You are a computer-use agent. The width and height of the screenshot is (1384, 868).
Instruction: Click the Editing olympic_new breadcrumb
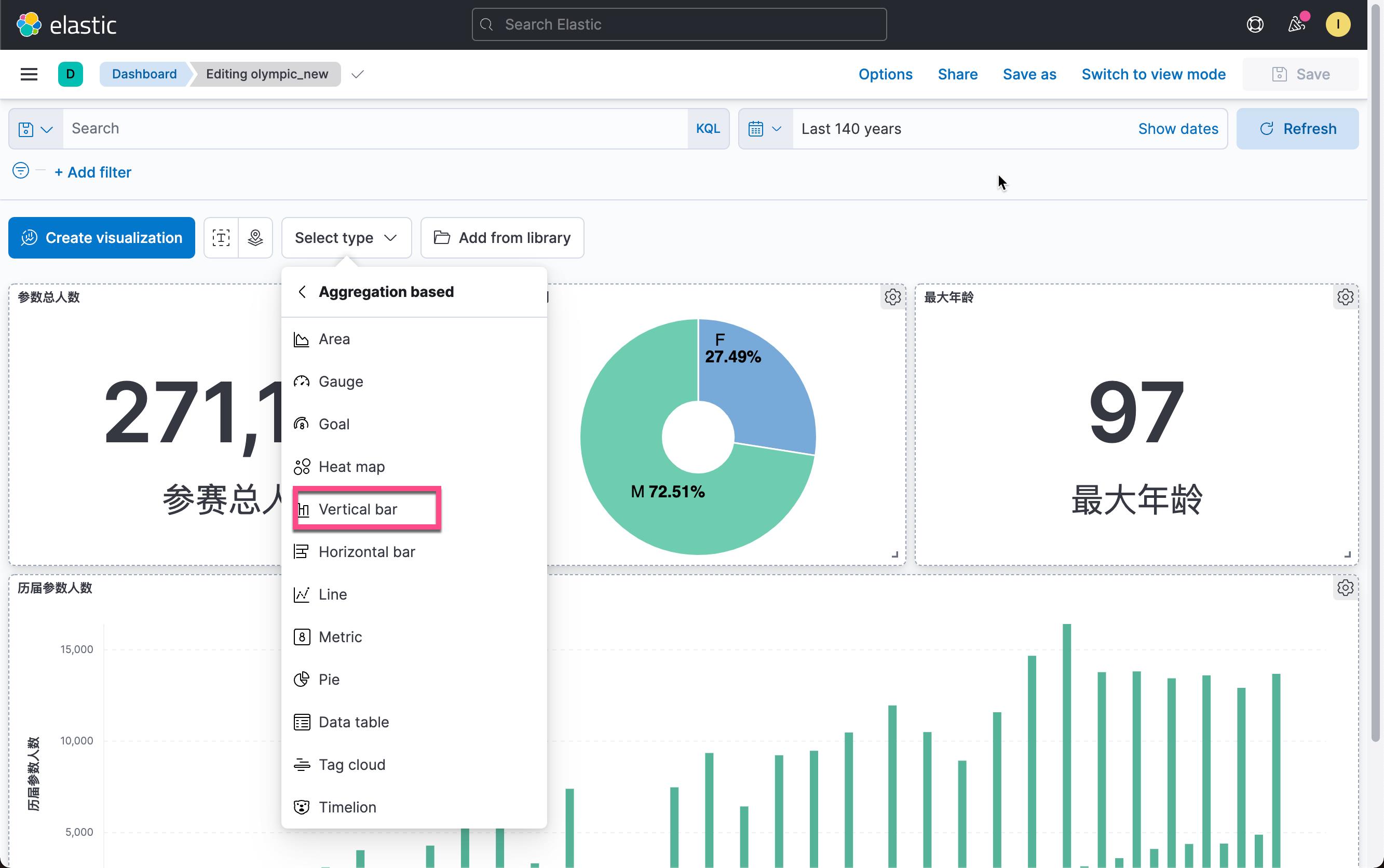(x=267, y=74)
